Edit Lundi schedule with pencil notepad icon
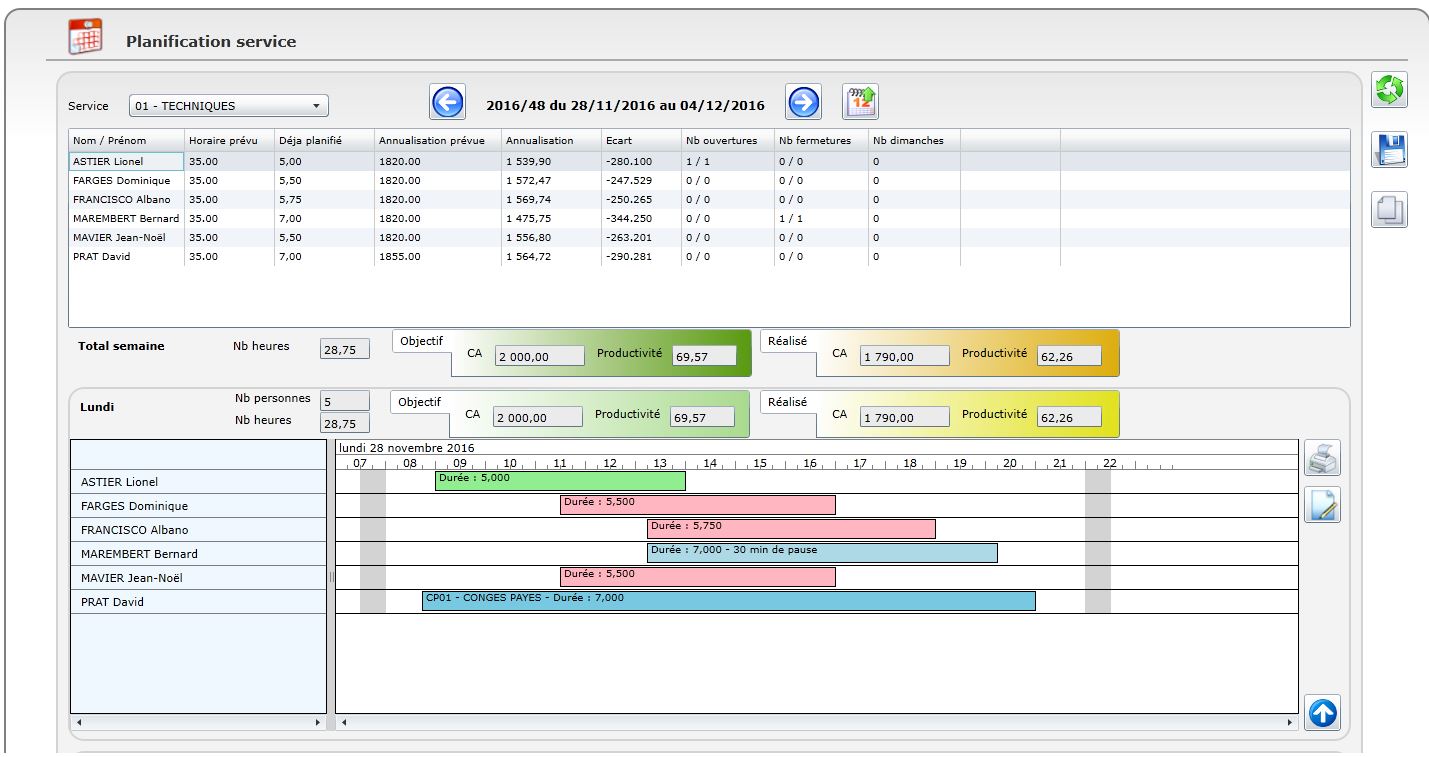Viewport: 1429px width, 757px height. click(x=1322, y=505)
